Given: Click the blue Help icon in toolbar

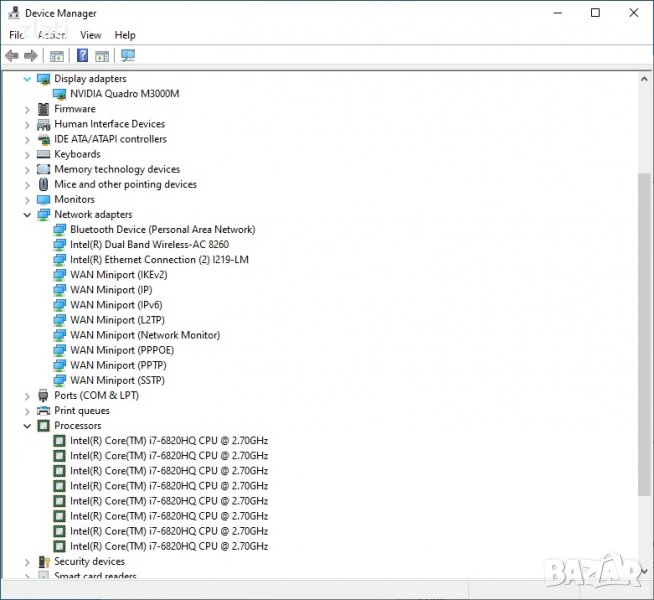Looking at the screenshot, I should click(x=83, y=56).
